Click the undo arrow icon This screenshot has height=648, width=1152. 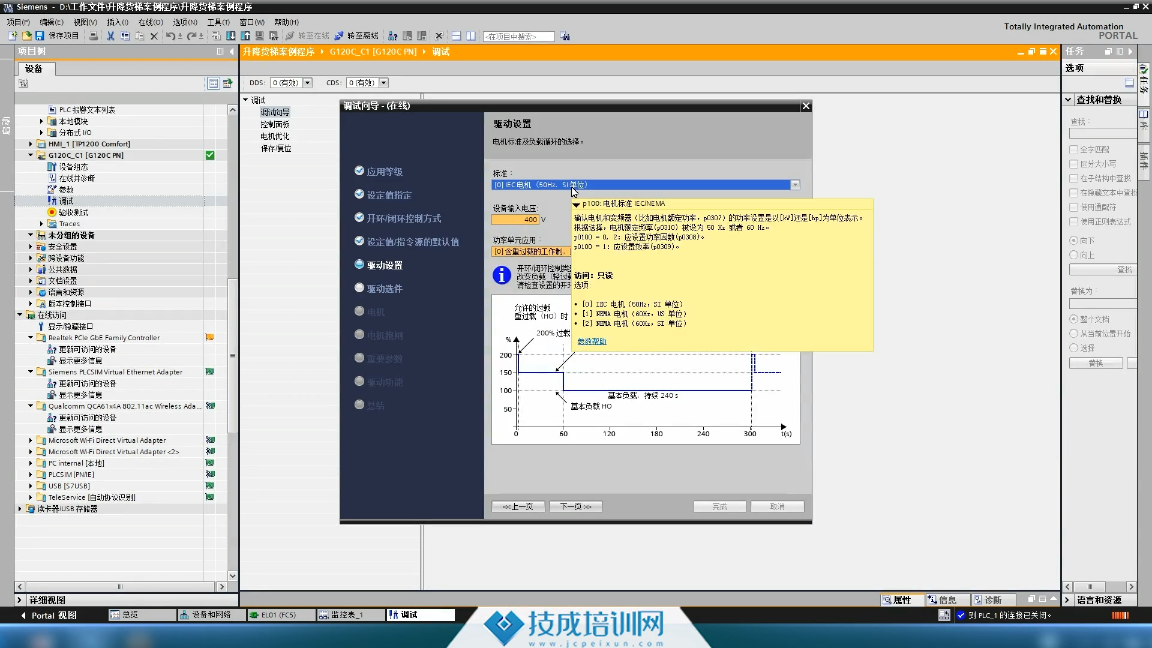coord(170,35)
